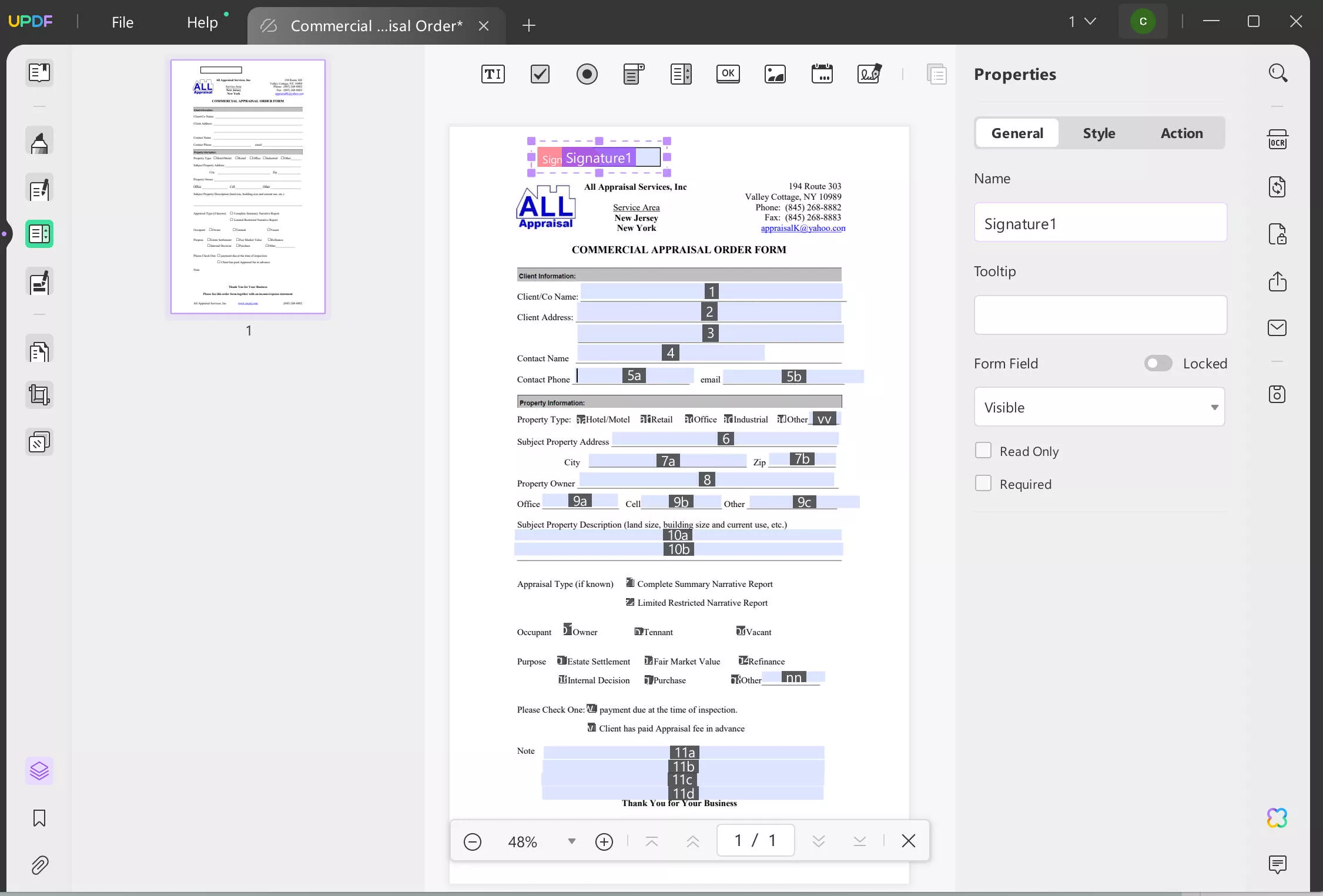Open the Reader mode icon in left sidebar

coord(39,73)
